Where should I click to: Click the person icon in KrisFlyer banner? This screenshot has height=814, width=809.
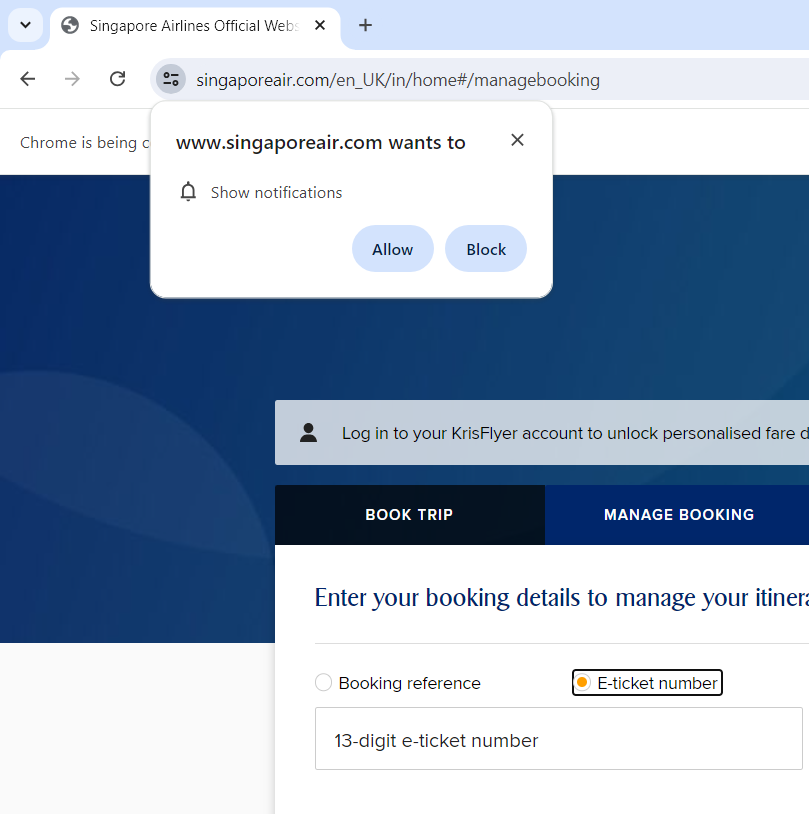(x=308, y=433)
